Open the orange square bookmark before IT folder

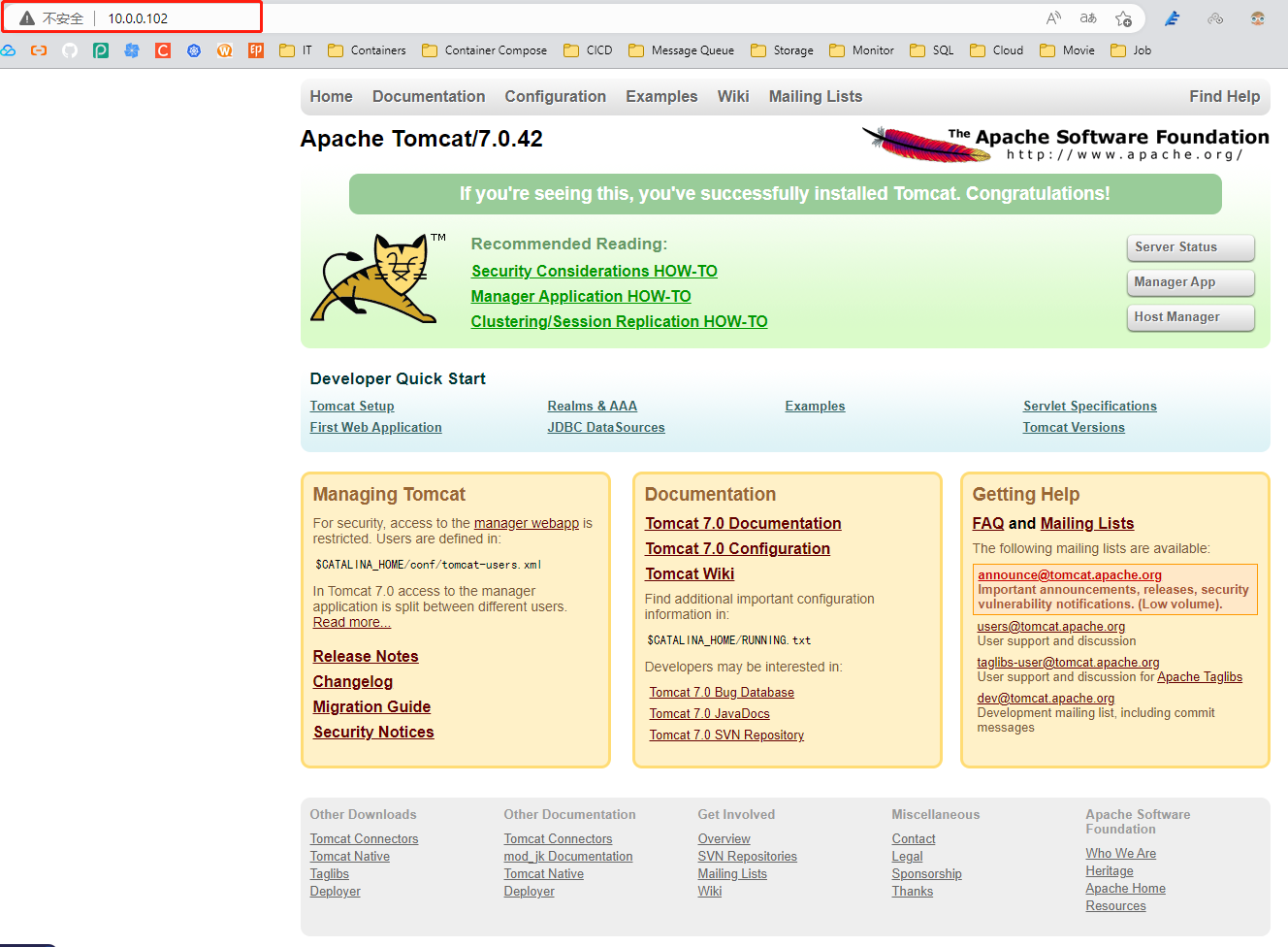(x=256, y=50)
